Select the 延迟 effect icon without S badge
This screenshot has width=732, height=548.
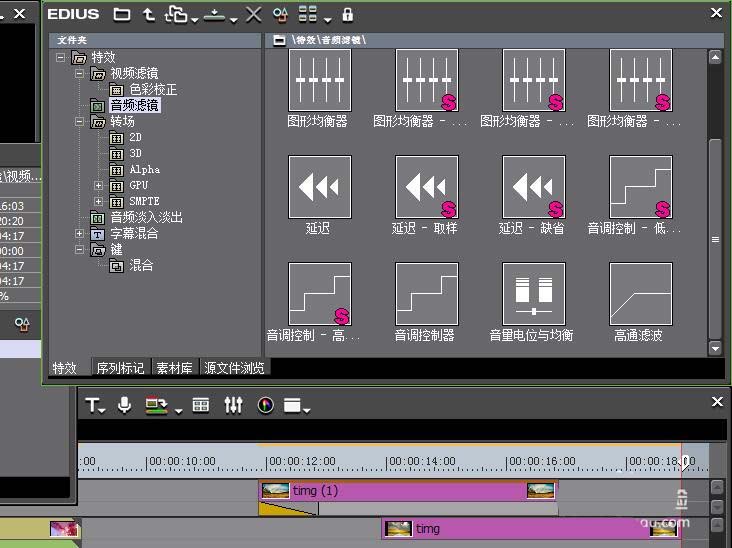[320, 187]
